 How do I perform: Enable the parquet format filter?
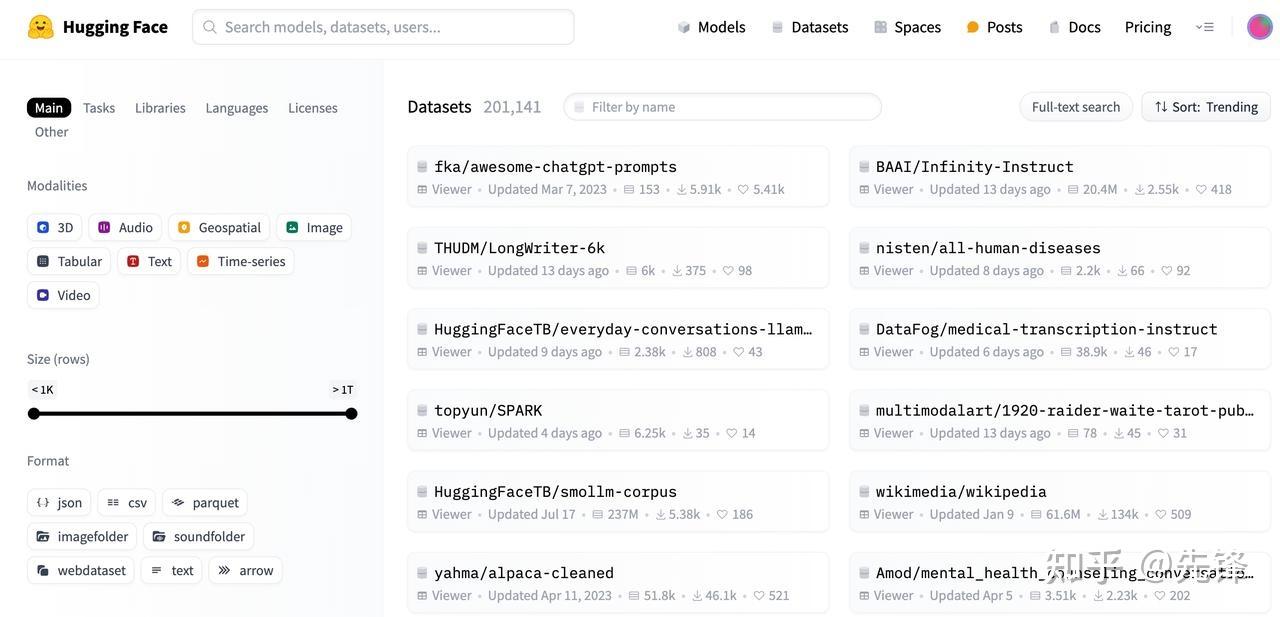205,502
